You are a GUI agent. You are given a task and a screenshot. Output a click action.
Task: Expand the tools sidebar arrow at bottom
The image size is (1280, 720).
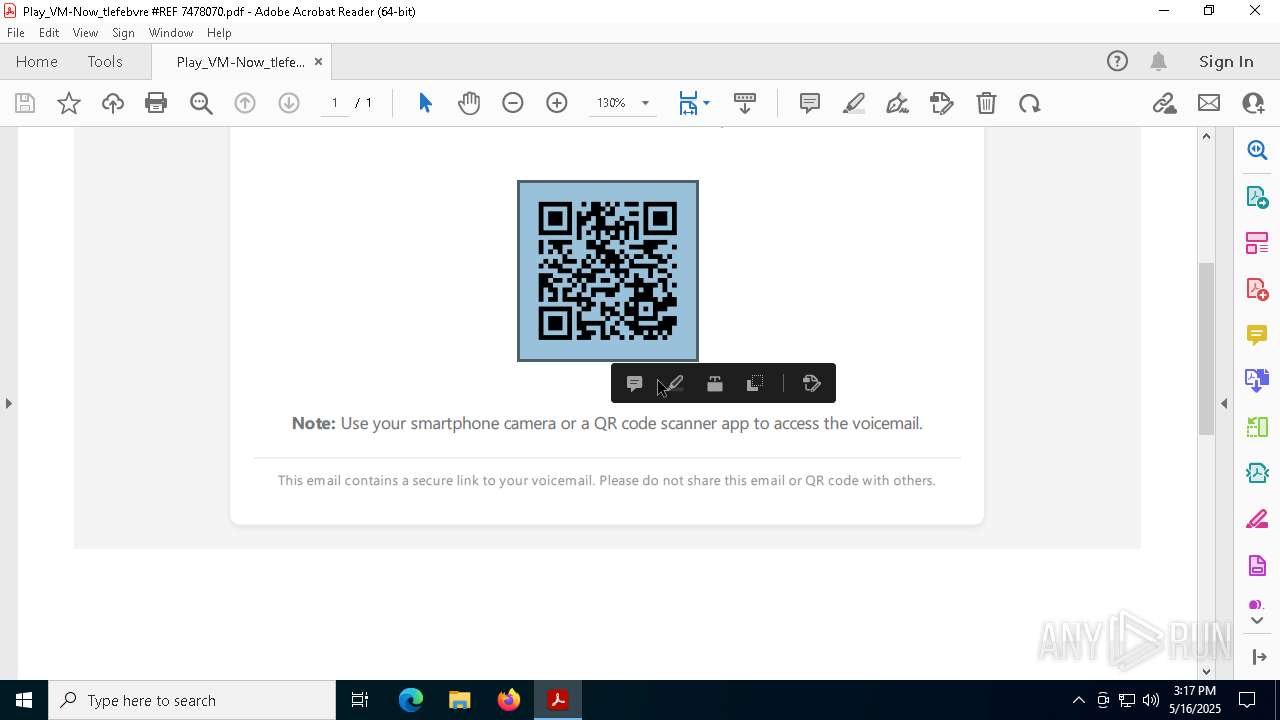tap(1259, 657)
